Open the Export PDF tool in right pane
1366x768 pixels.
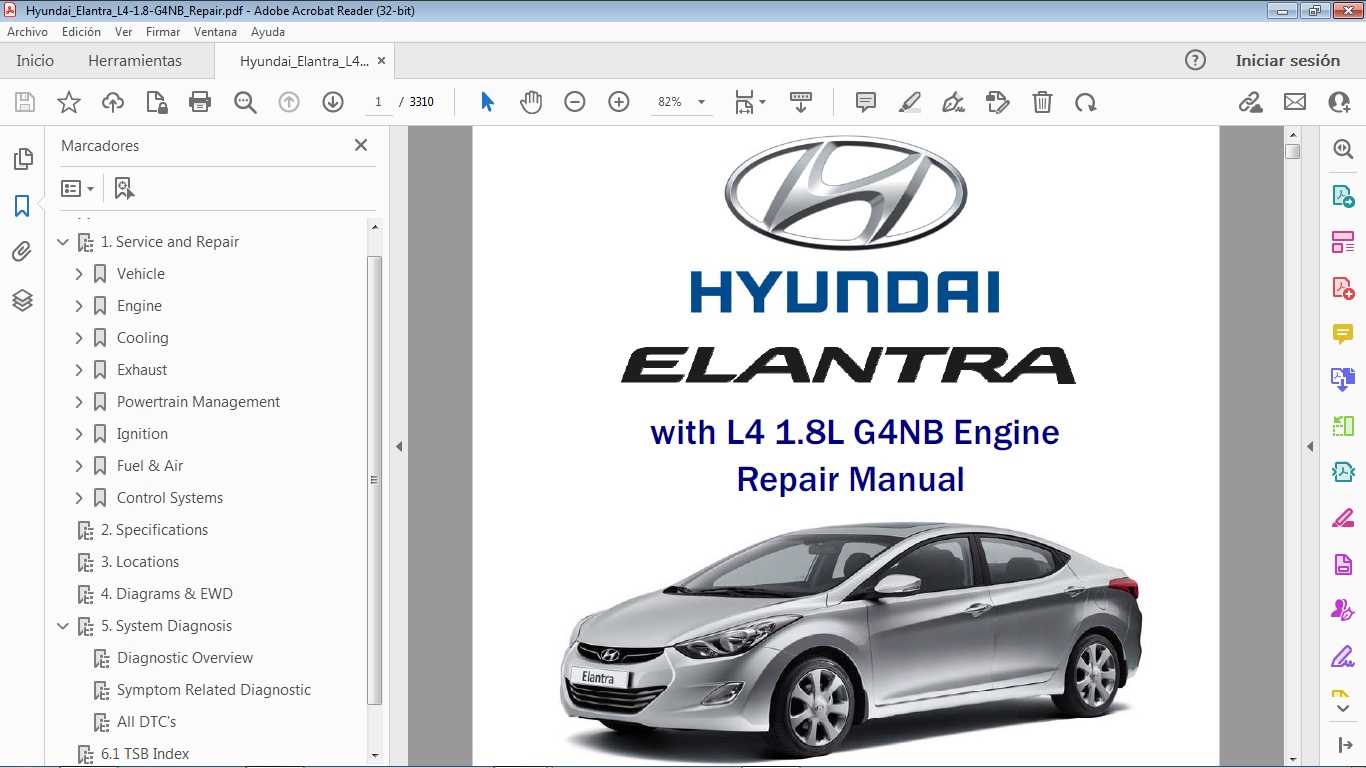tap(1343, 196)
